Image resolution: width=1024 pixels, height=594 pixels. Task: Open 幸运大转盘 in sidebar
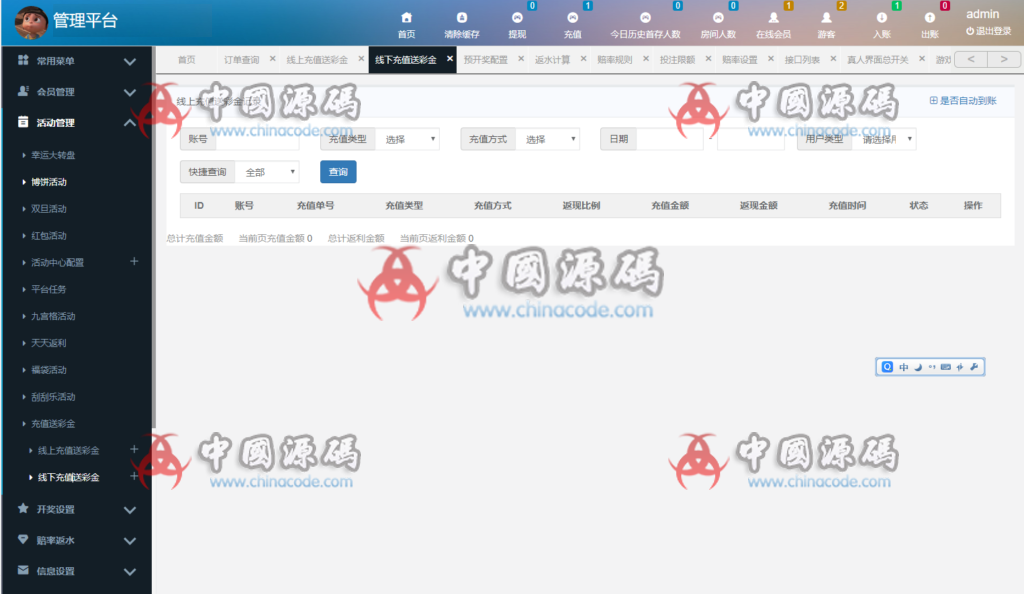[53, 155]
